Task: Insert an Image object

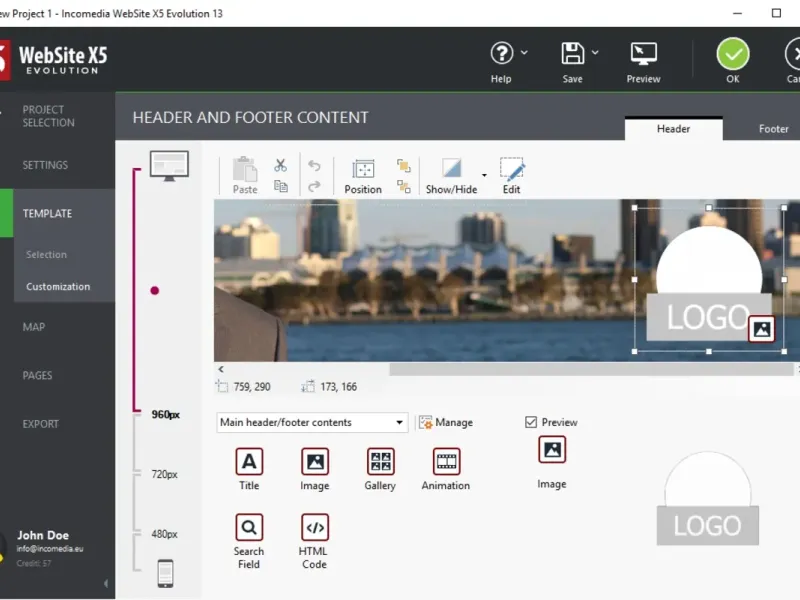Action: 315,469
